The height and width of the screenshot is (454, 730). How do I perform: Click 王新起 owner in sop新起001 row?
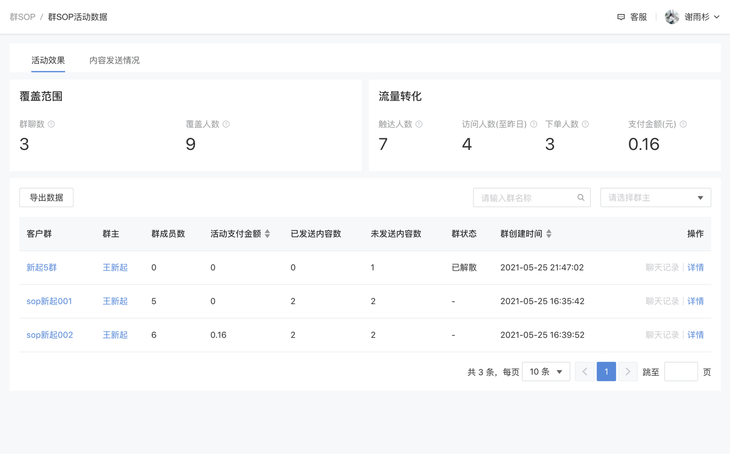[115, 301]
